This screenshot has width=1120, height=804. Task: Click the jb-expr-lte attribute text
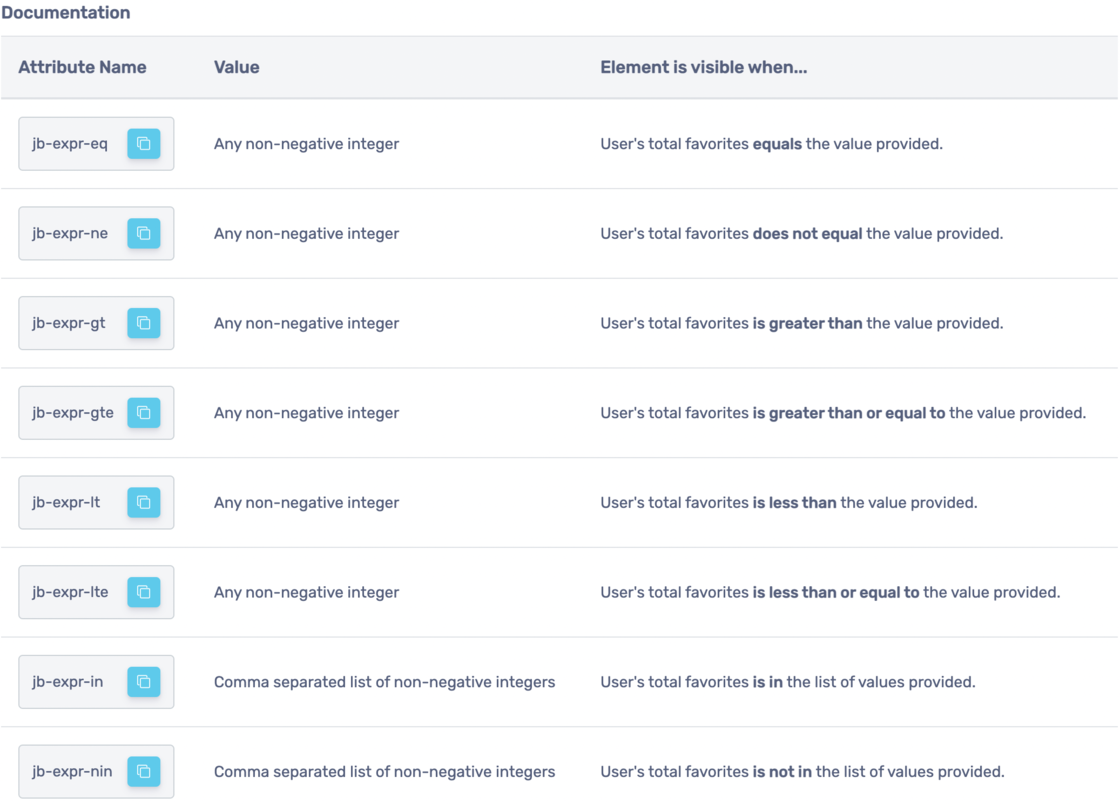(71, 592)
